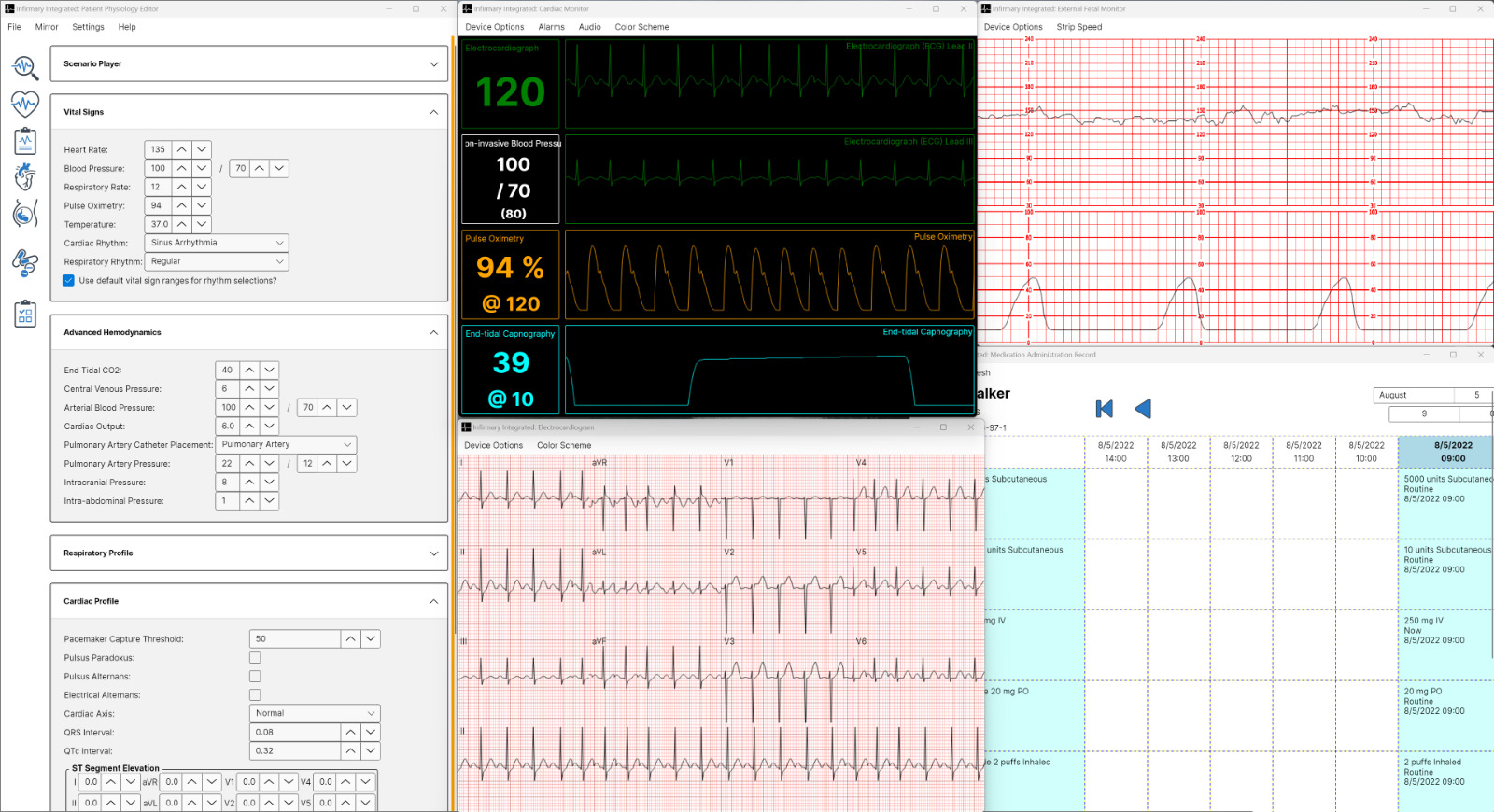Click the checklist clipboard sidebar icon
1494x812 pixels.
[x=25, y=315]
